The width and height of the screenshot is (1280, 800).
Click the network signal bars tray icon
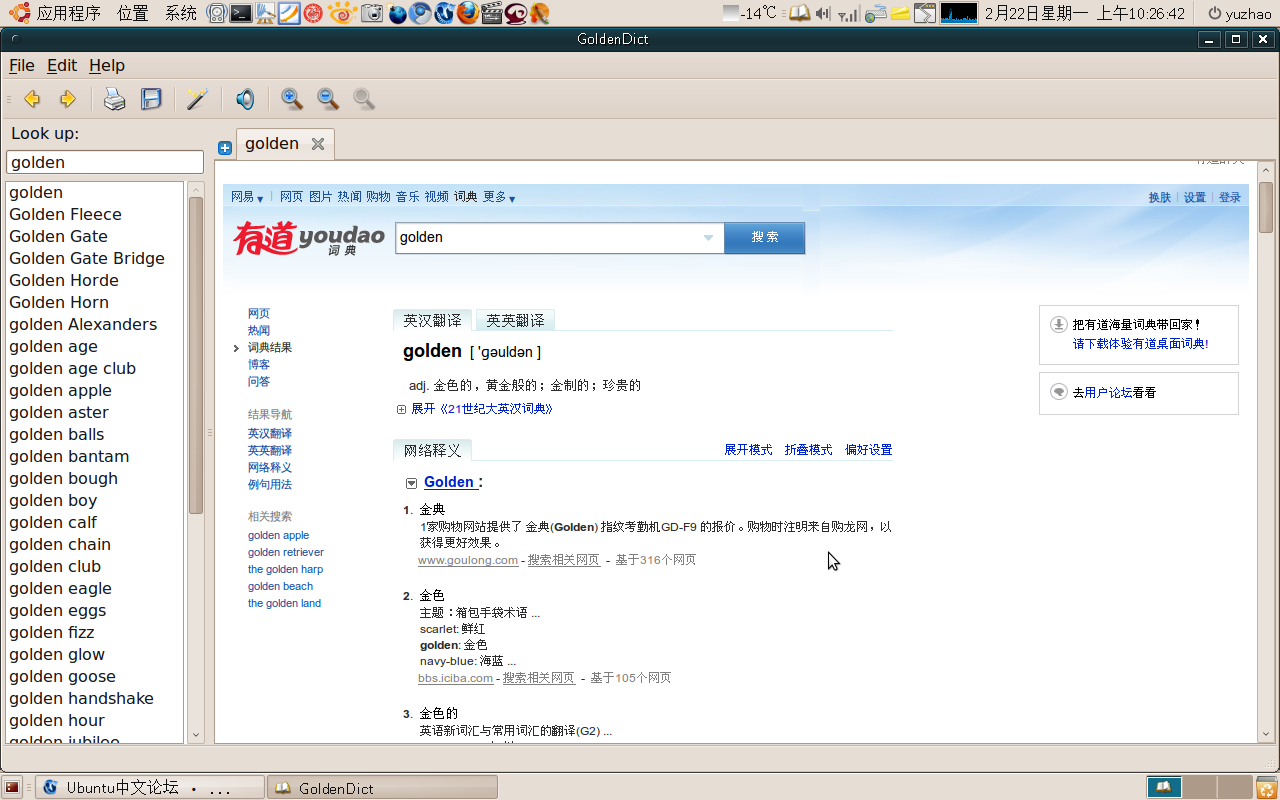(848, 14)
